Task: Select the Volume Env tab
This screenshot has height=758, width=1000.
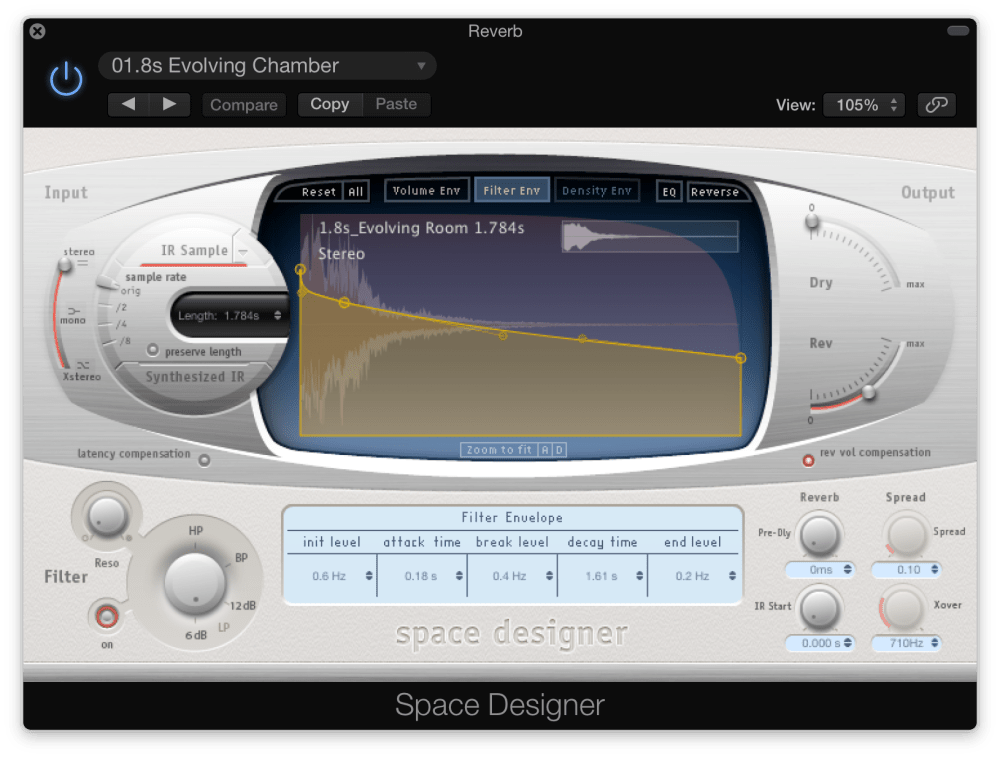Action: 427,190
